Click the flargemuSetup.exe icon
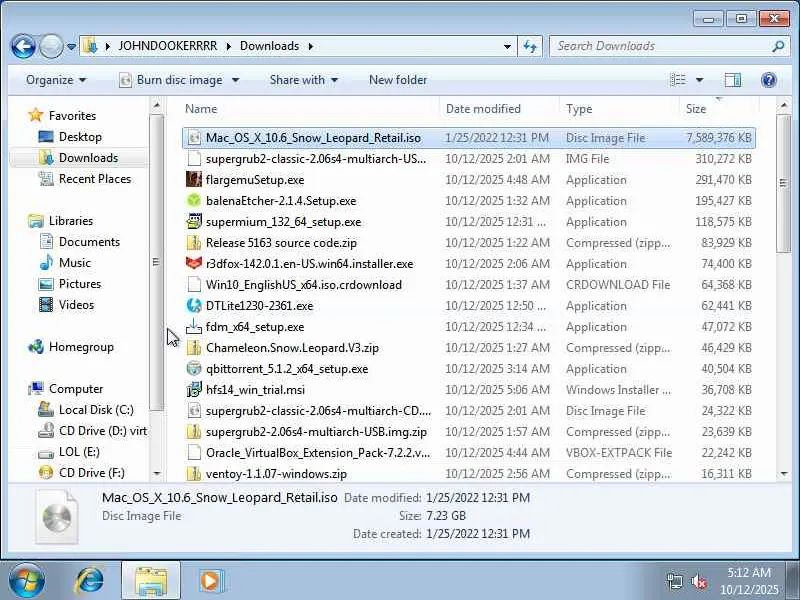Image resolution: width=800 pixels, height=600 pixels. [194, 180]
